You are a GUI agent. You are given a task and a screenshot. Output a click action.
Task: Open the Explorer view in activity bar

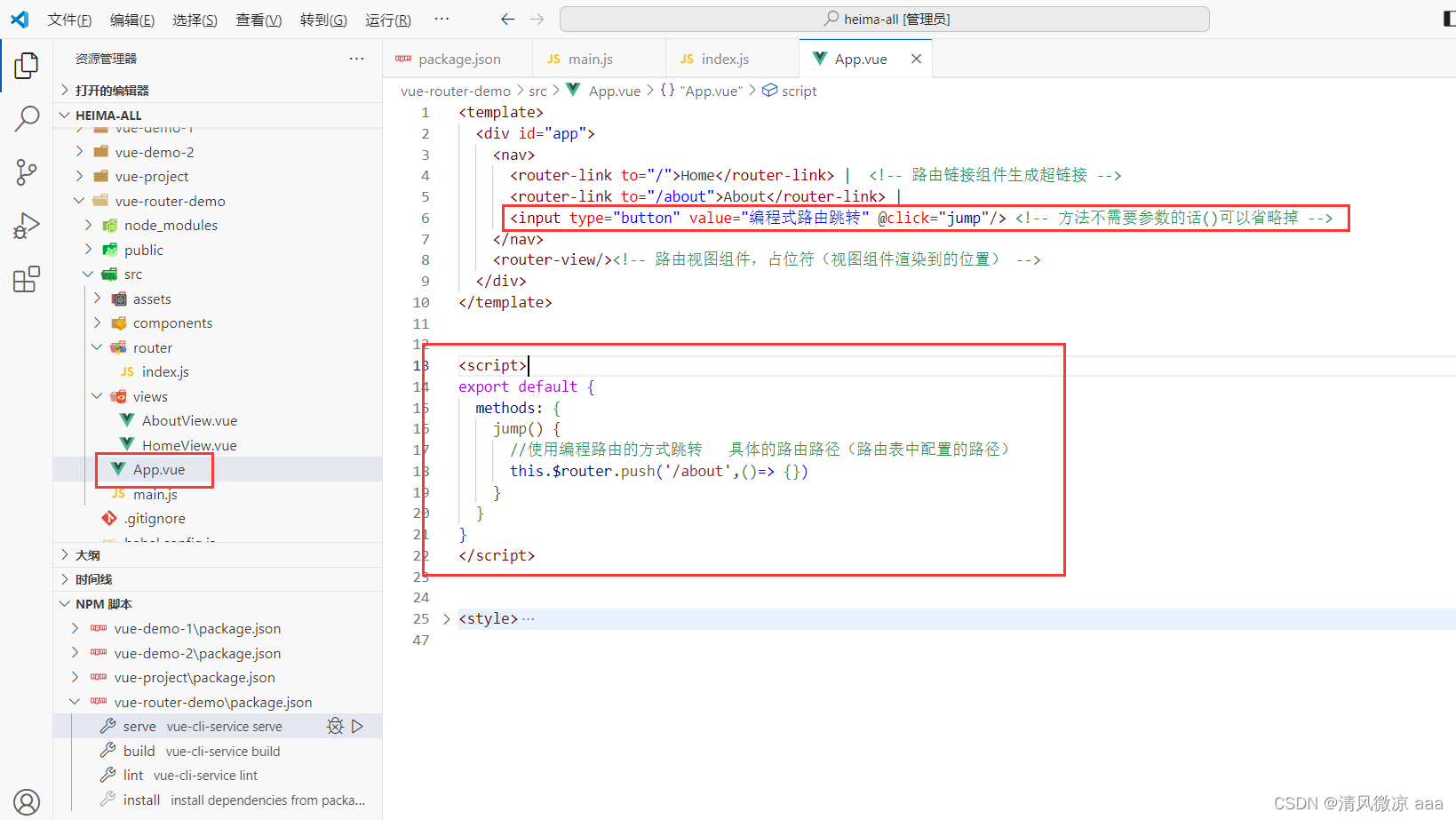(x=27, y=65)
